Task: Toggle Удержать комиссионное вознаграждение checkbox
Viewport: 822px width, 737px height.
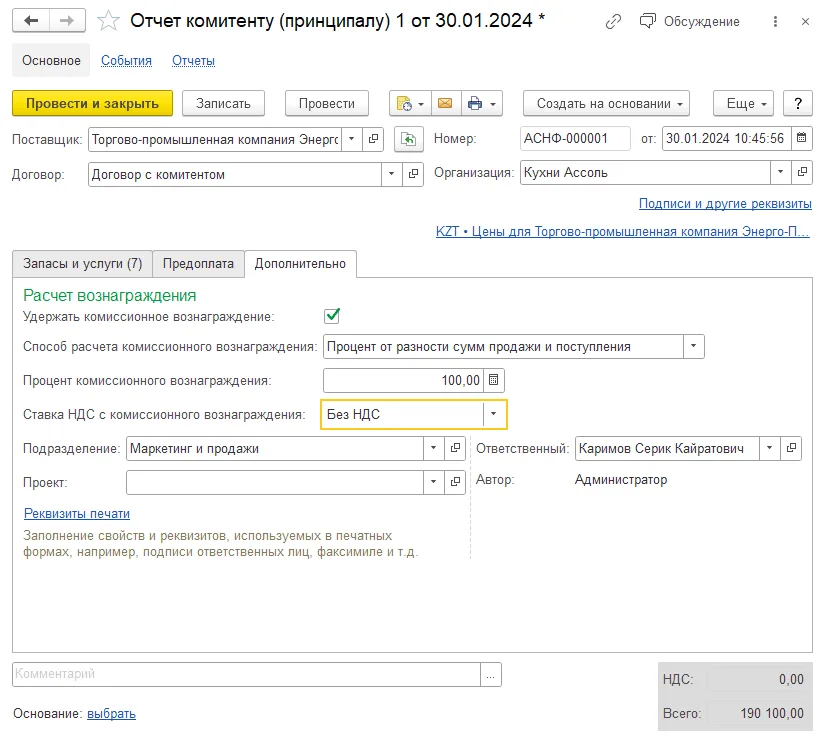Action: tap(332, 316)
